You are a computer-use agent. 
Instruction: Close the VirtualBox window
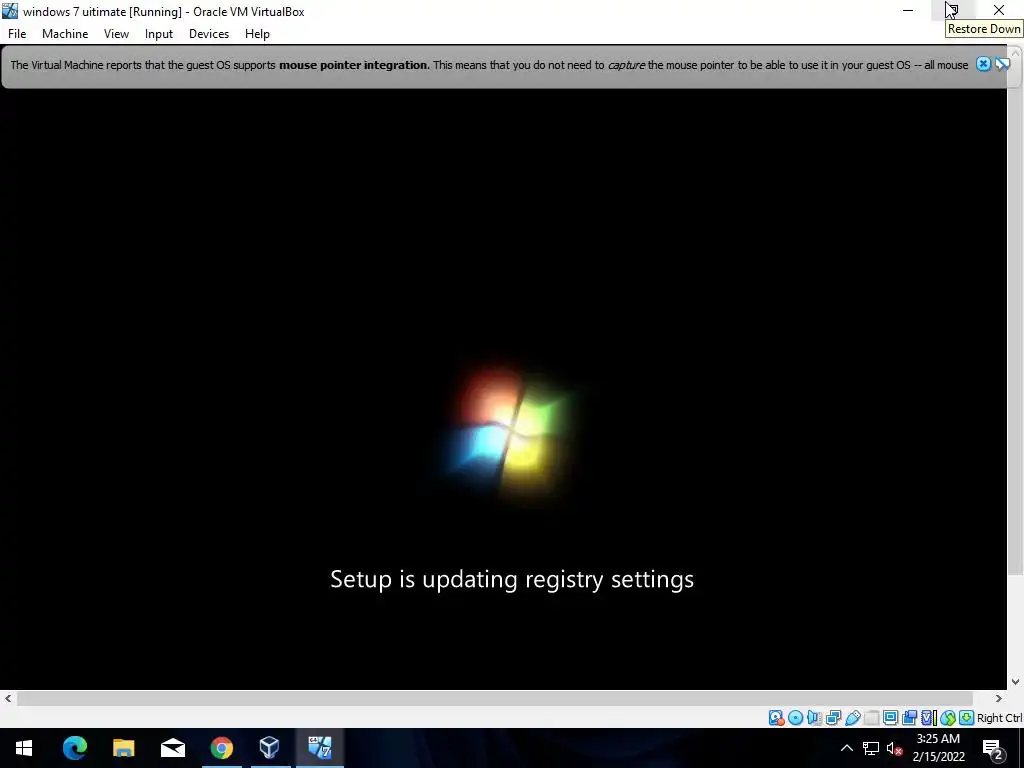(x=999, y=10)
